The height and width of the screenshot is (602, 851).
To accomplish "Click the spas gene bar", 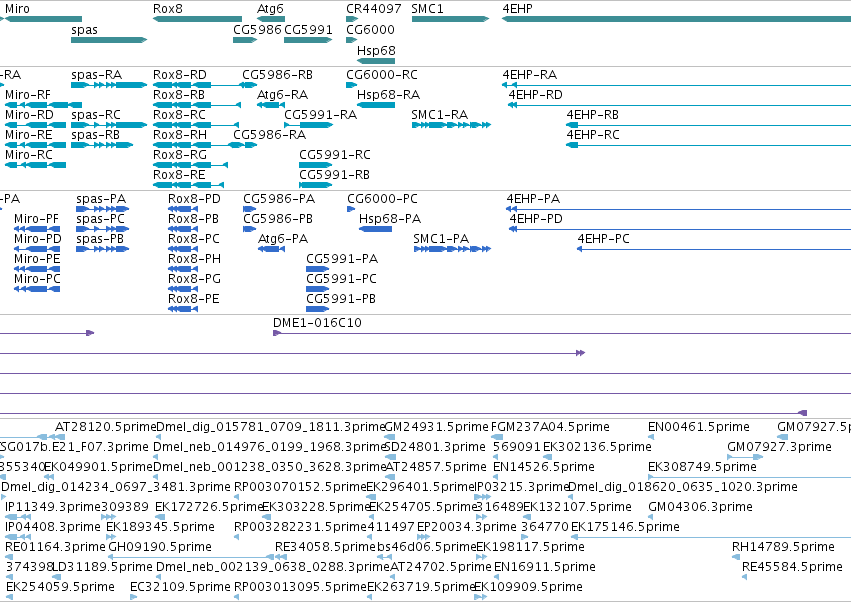I will point(109,40).
